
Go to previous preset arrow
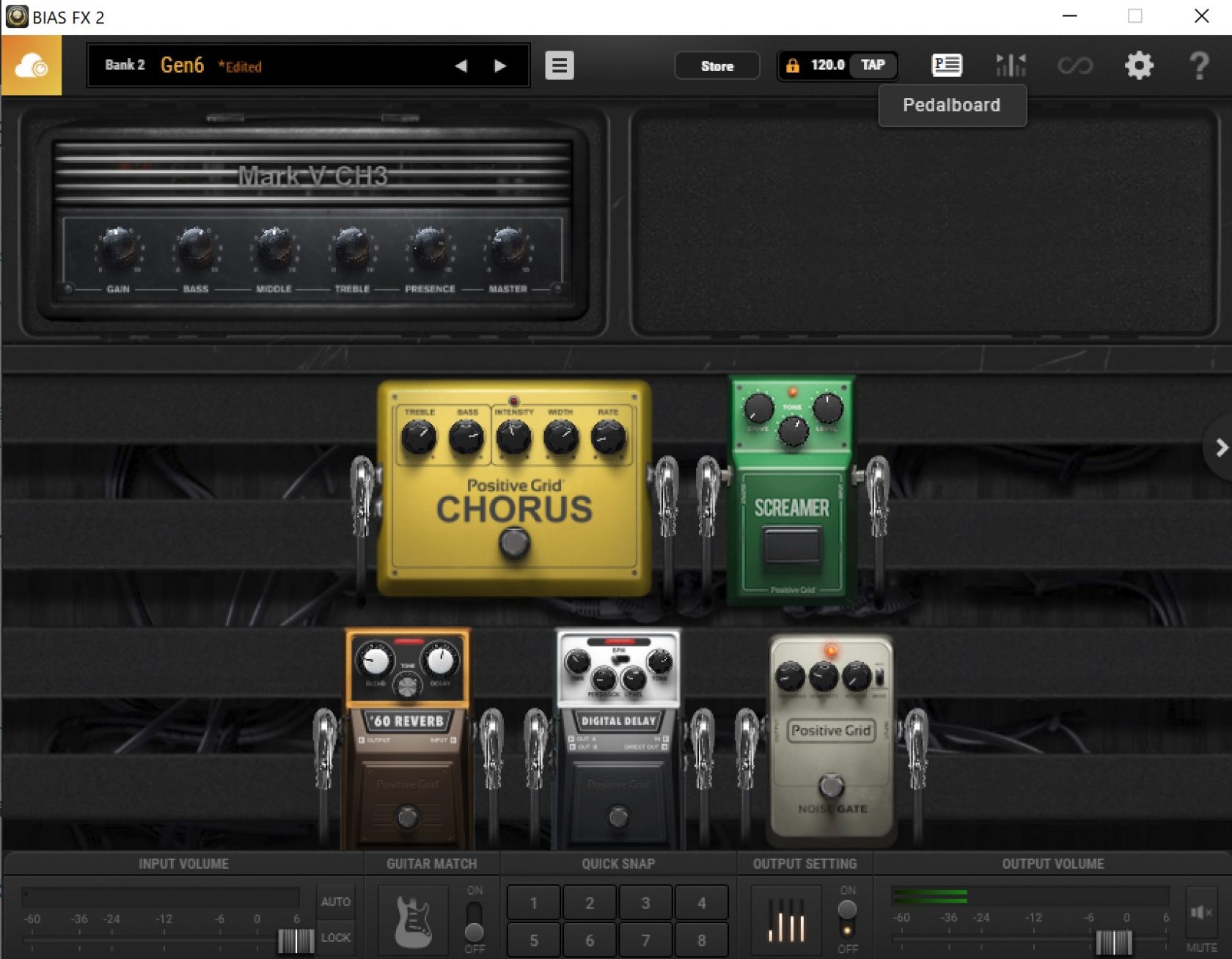pyautogui.click(x=461, y=66)
